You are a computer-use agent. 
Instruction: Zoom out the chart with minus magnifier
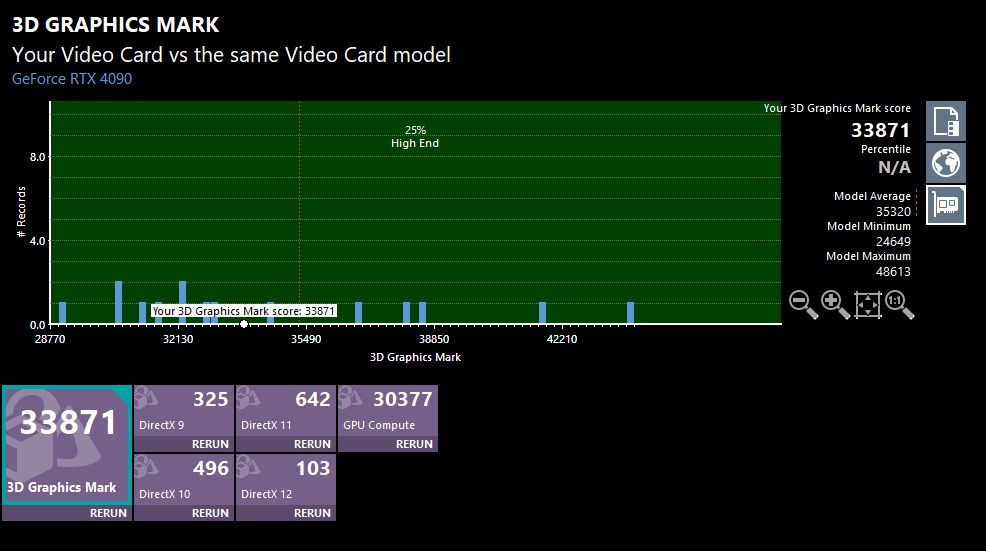coord(804,304)
